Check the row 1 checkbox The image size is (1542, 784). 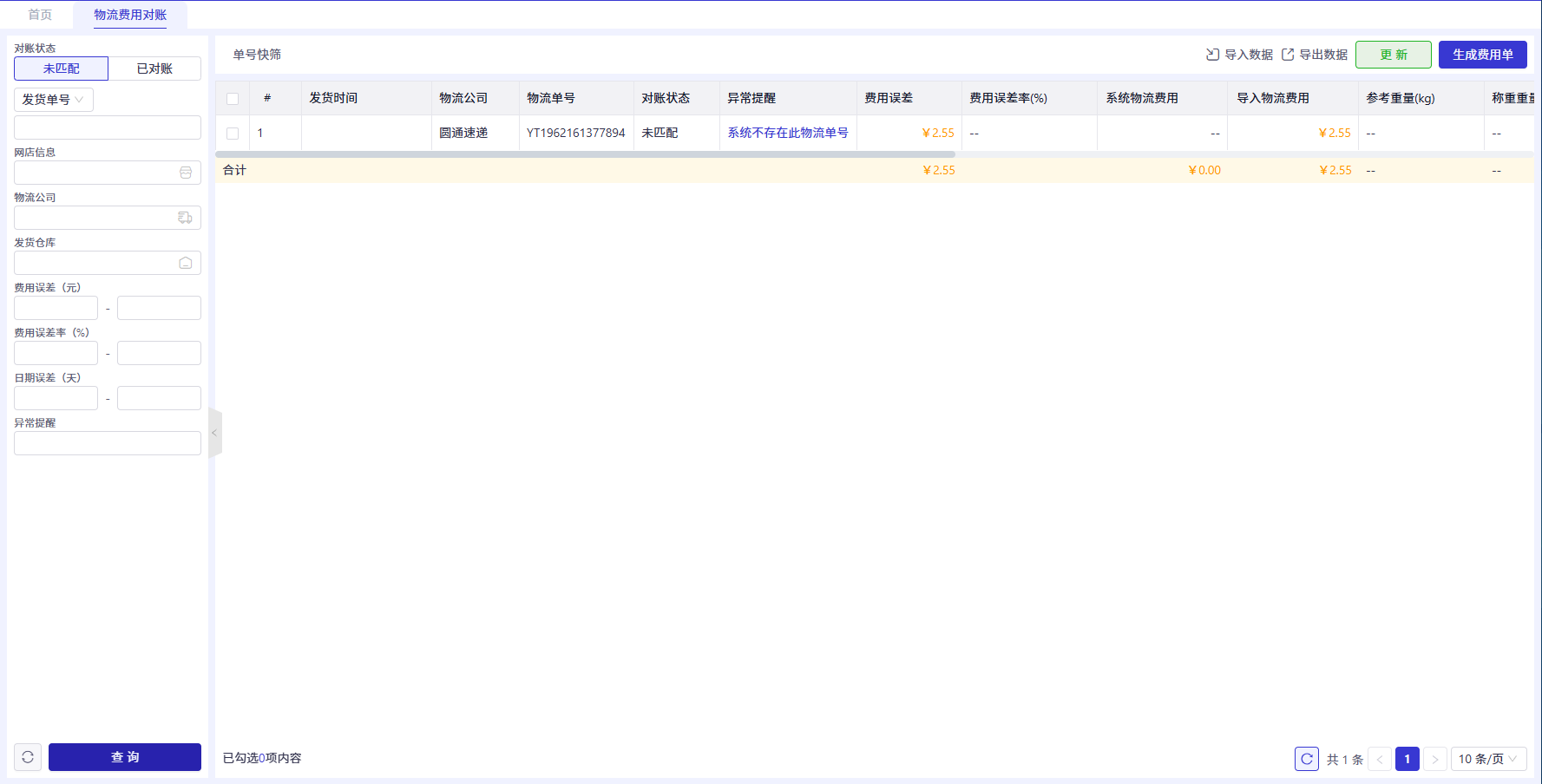pos(233,134)
